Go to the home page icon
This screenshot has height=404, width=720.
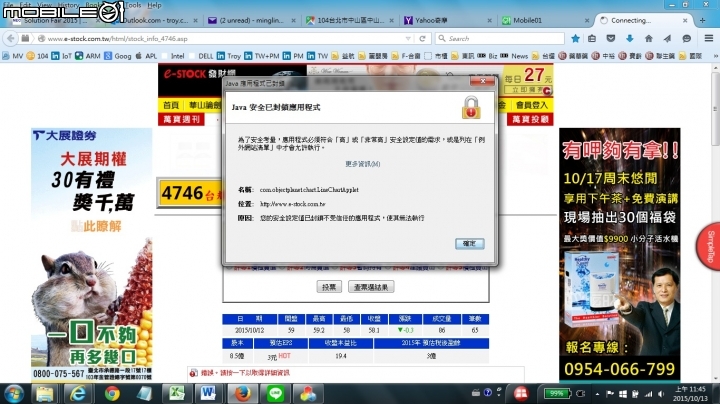click(x=648, y=39)
